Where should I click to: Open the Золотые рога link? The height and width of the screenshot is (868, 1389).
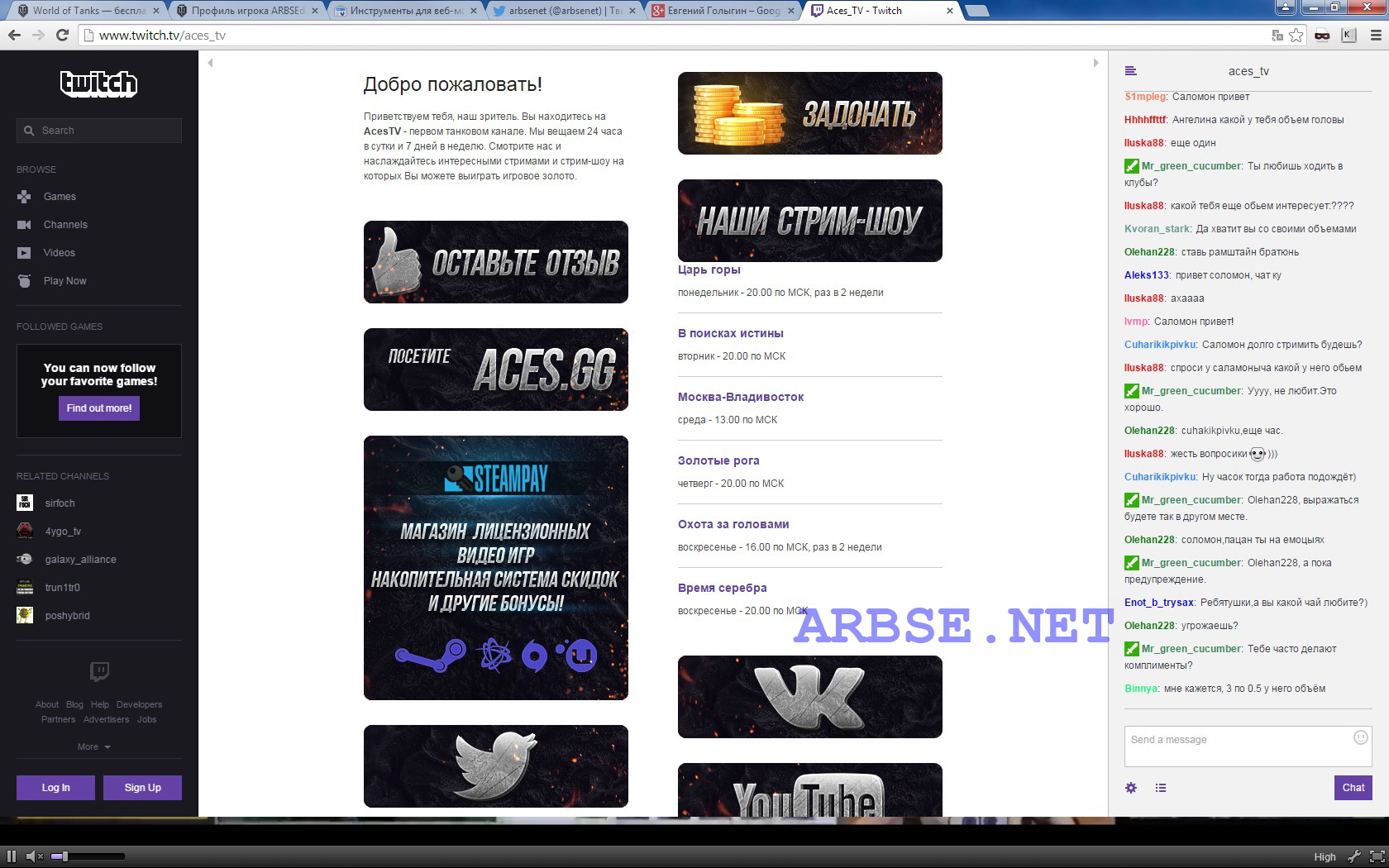point(718,460)
